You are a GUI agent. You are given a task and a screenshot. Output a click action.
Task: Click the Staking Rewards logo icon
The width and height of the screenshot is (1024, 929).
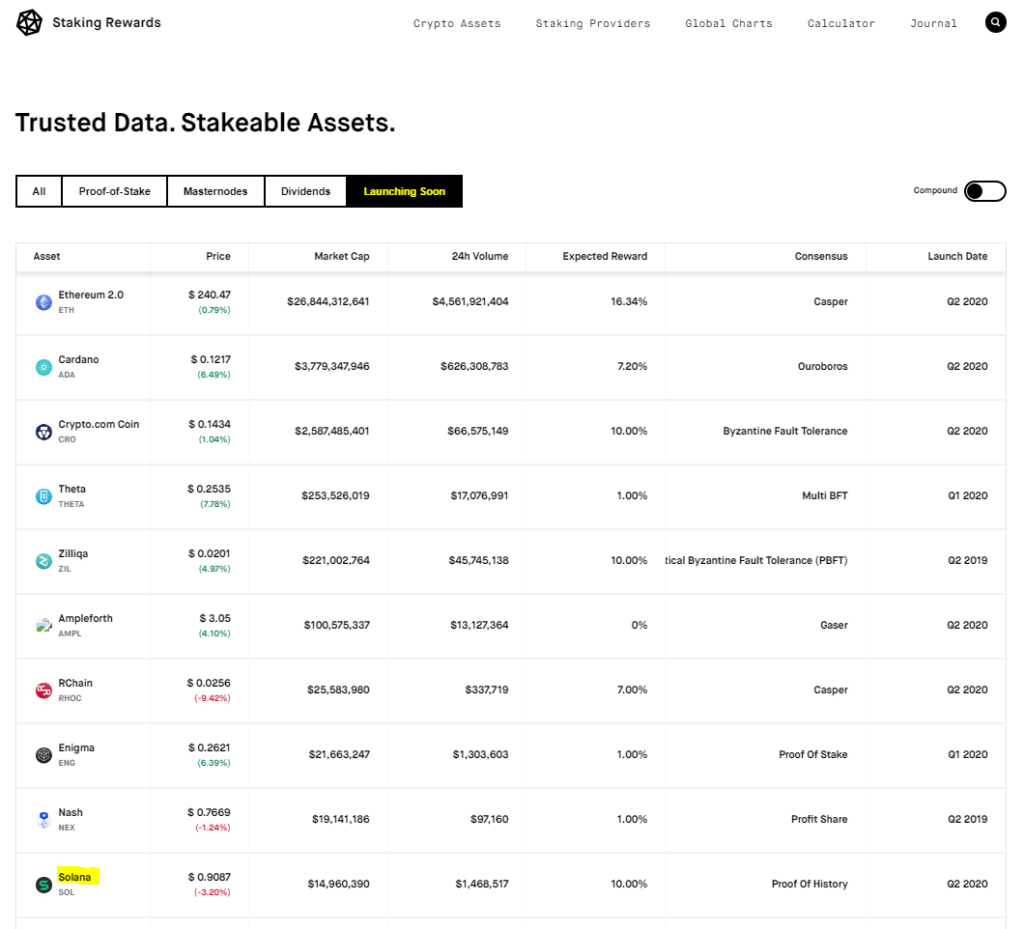click(29, 23)
